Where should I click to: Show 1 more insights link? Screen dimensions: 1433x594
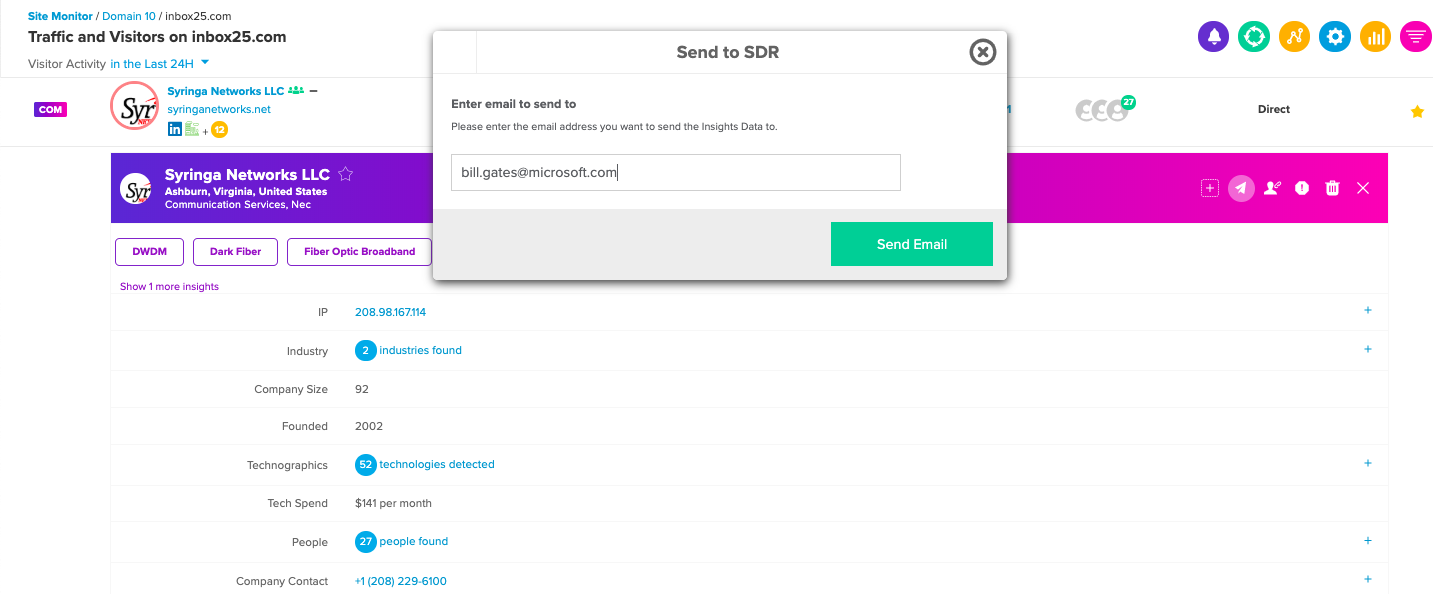coord(169,286)
